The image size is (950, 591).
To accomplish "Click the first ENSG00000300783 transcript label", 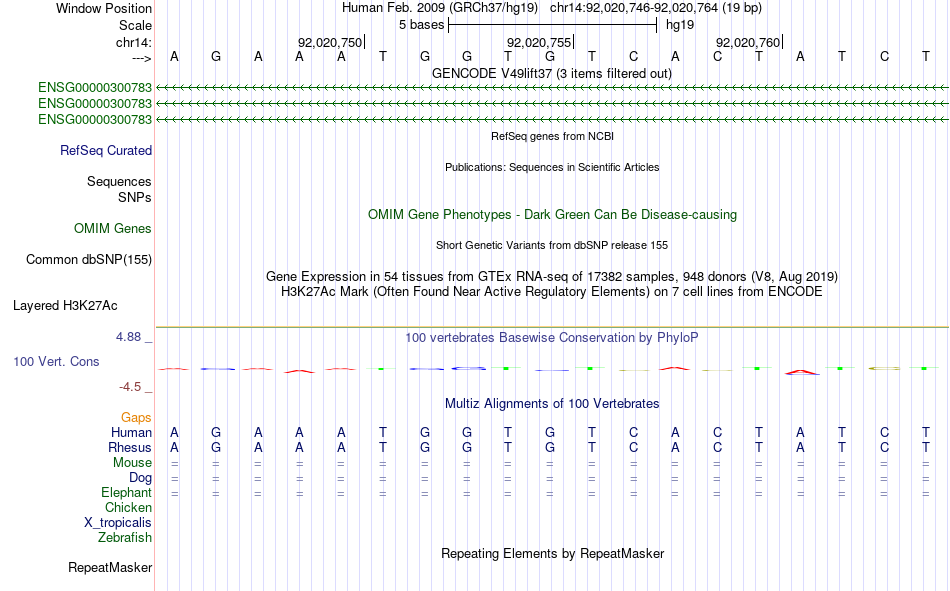I will [95, 88].
